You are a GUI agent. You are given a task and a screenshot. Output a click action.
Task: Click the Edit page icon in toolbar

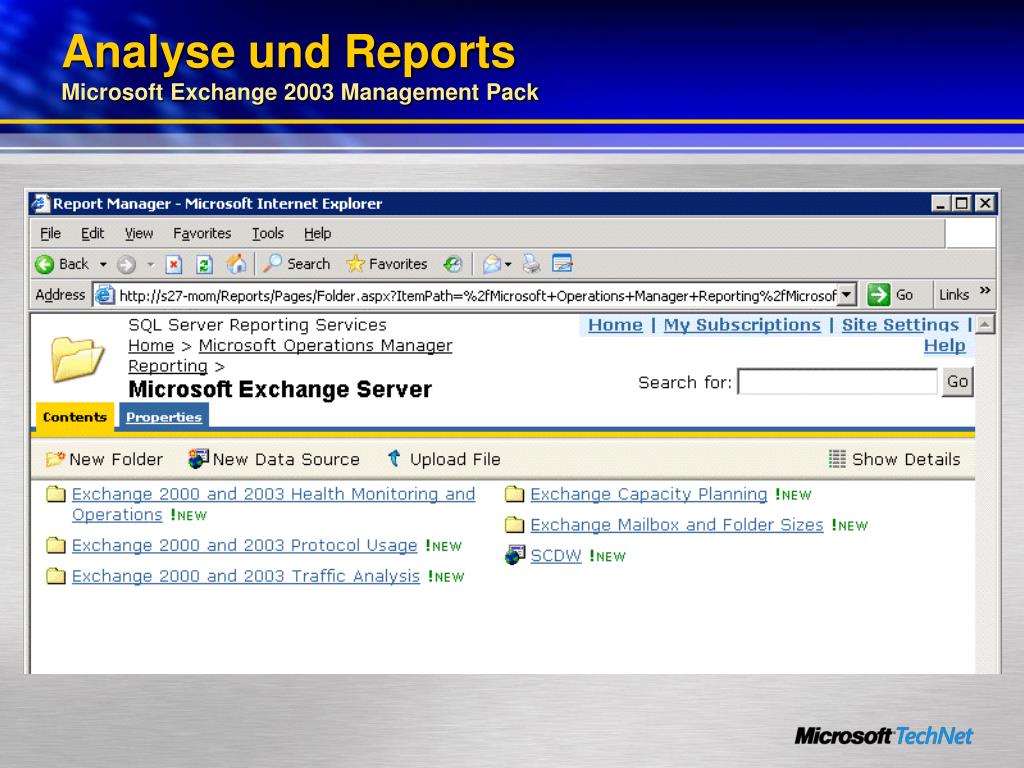[562, 264]
